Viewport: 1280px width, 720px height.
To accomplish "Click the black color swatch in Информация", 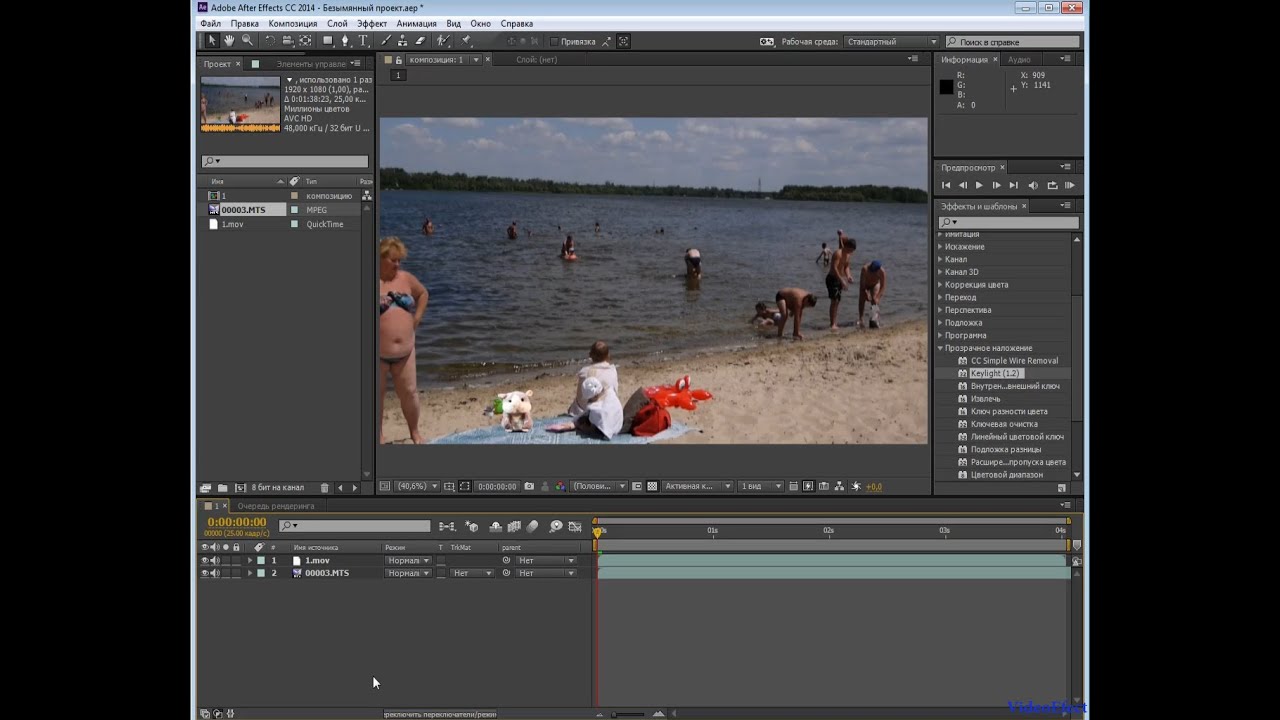I will point(946,87).
